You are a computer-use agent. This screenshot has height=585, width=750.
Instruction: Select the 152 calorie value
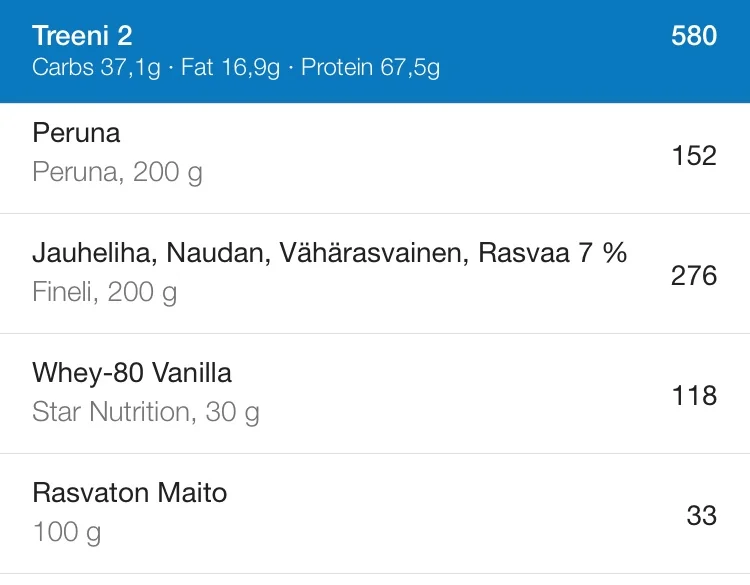[694, 155]
